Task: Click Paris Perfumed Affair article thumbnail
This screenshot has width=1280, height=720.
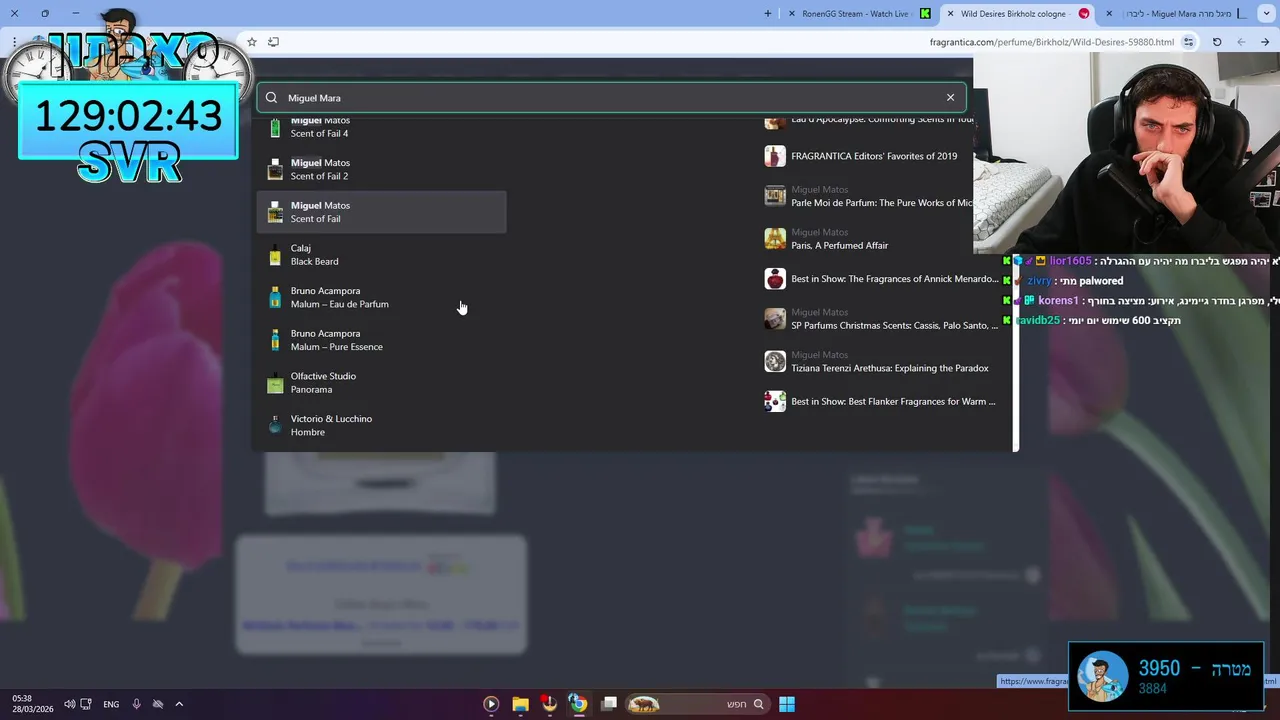Action: (775, 239)
